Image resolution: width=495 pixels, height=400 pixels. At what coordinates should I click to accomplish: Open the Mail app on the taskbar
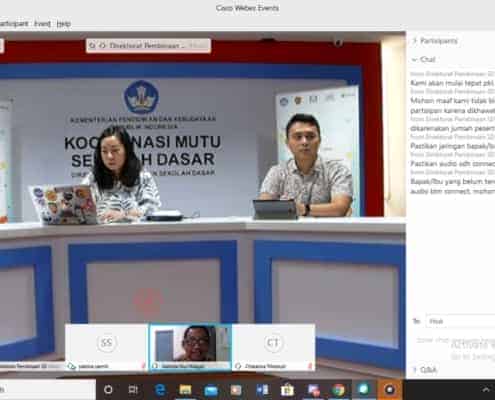pyautogui.click(x=211, y=390)
